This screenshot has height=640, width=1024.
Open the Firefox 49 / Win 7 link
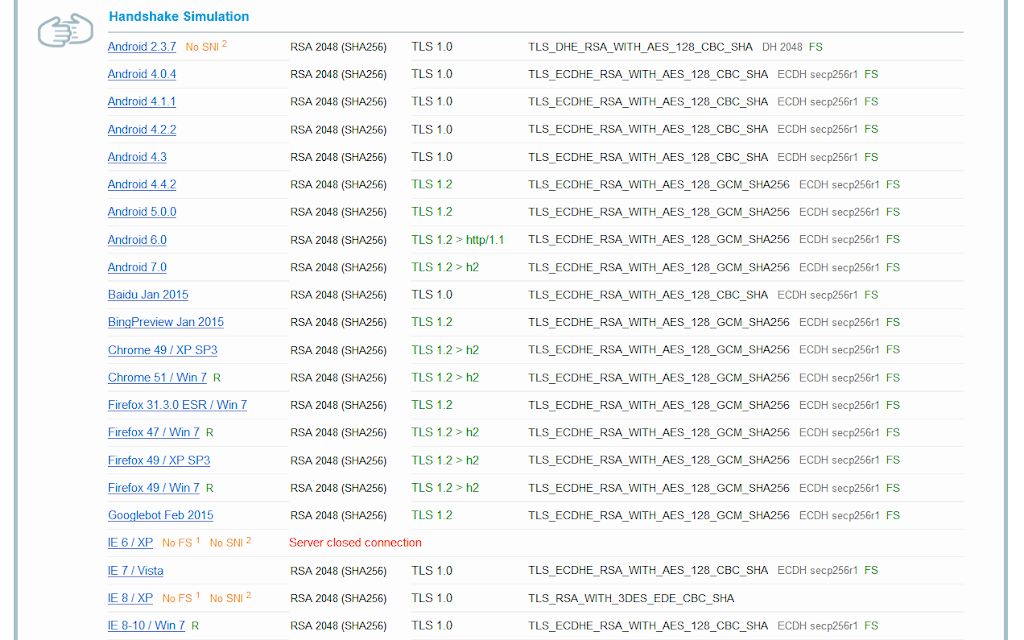coord(153,488)
